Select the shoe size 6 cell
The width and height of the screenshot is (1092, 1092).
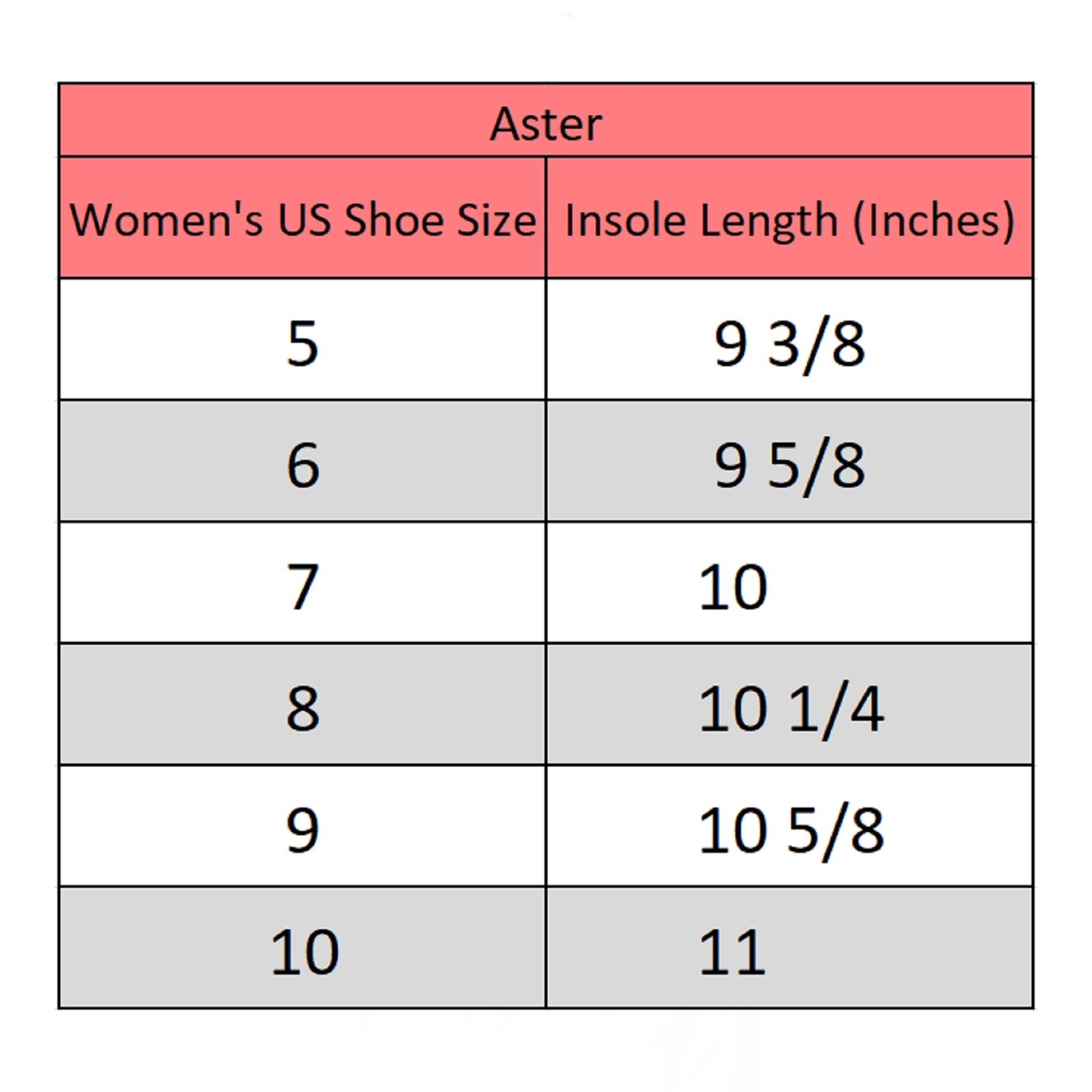(303, 465)
